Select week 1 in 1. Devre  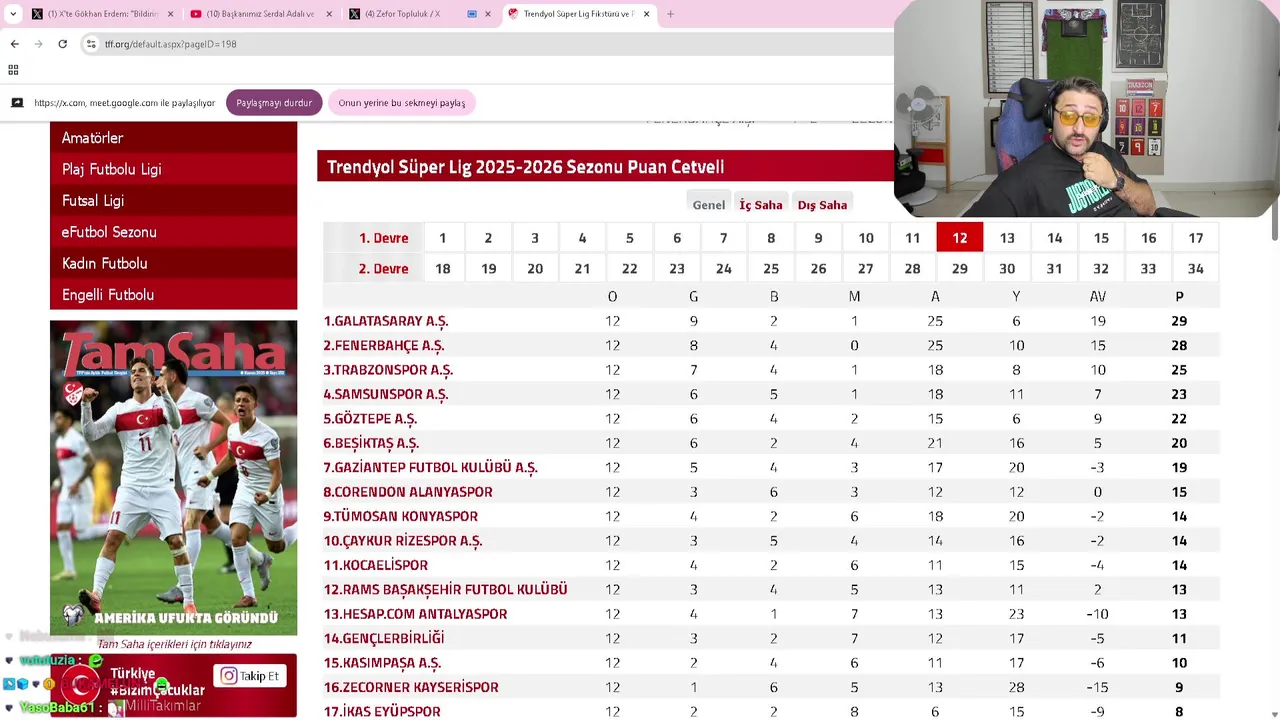[x=442, y=238]
